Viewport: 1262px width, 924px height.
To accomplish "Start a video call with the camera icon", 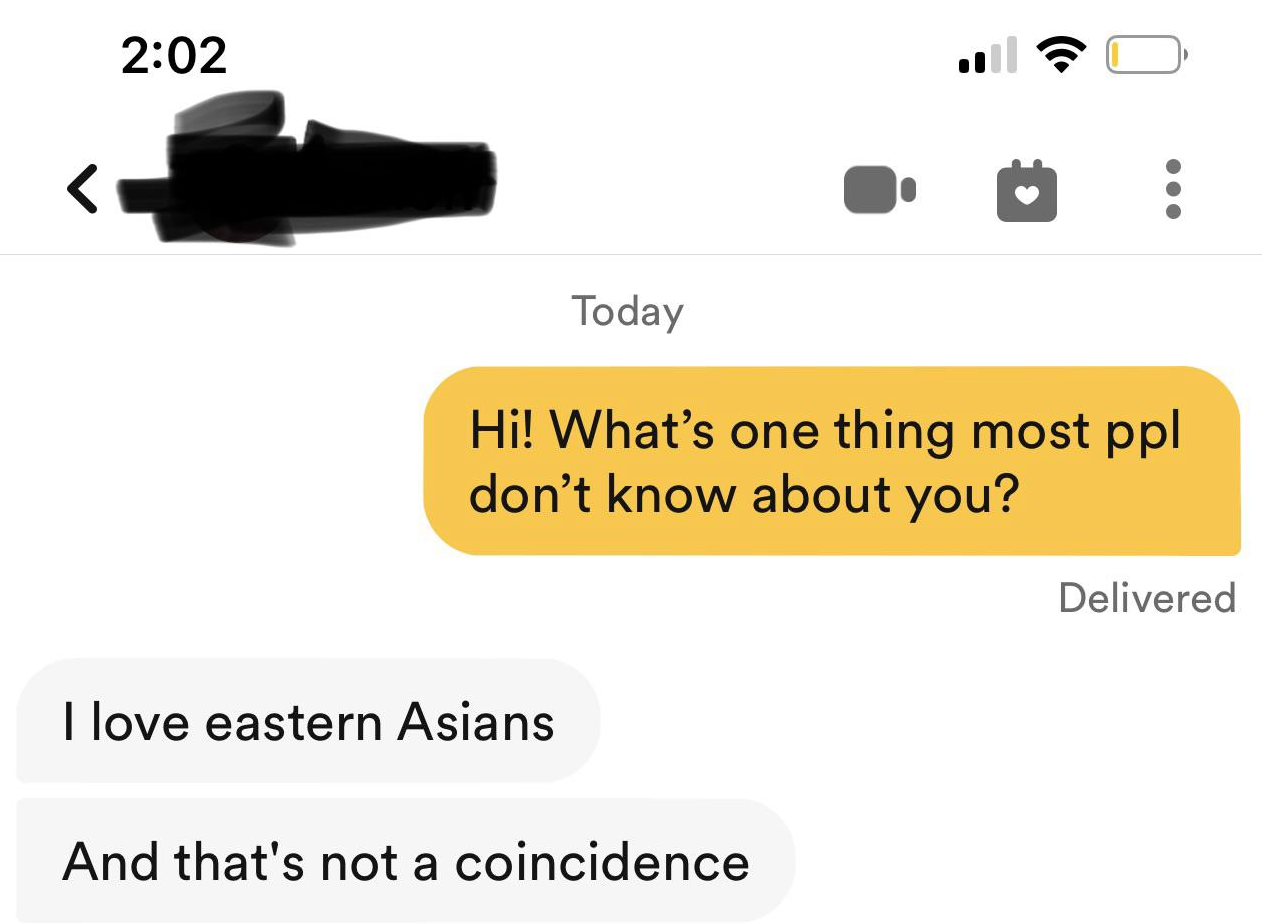I will [x=879, y=190].
